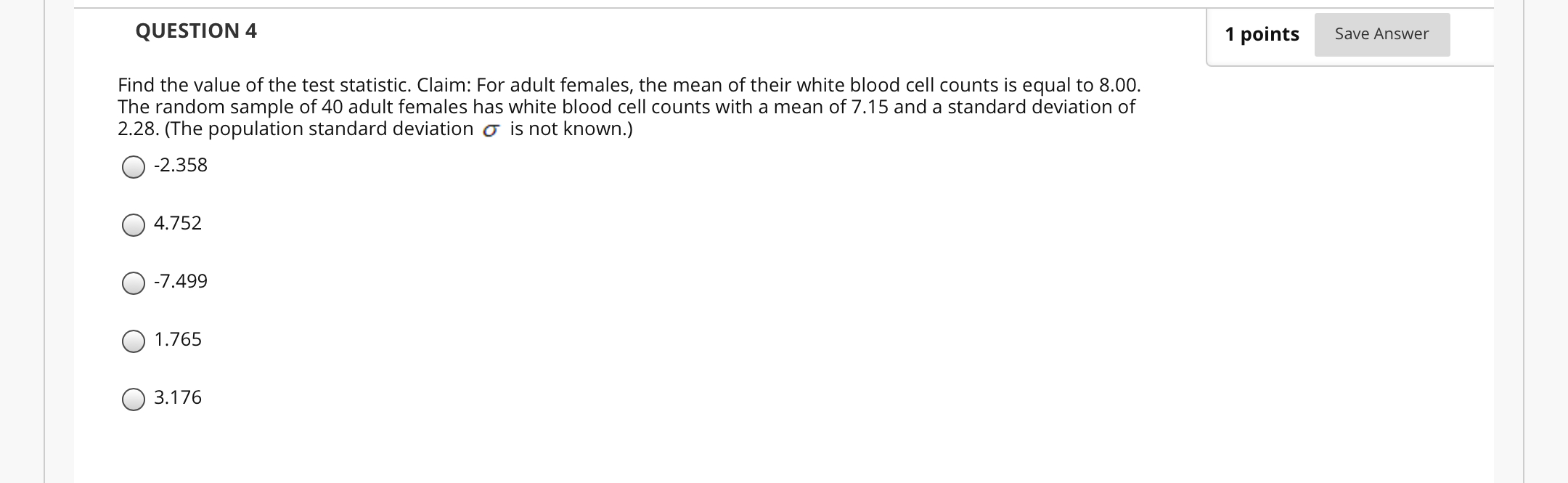Select the radio button for 4.752

click(133, 226)
